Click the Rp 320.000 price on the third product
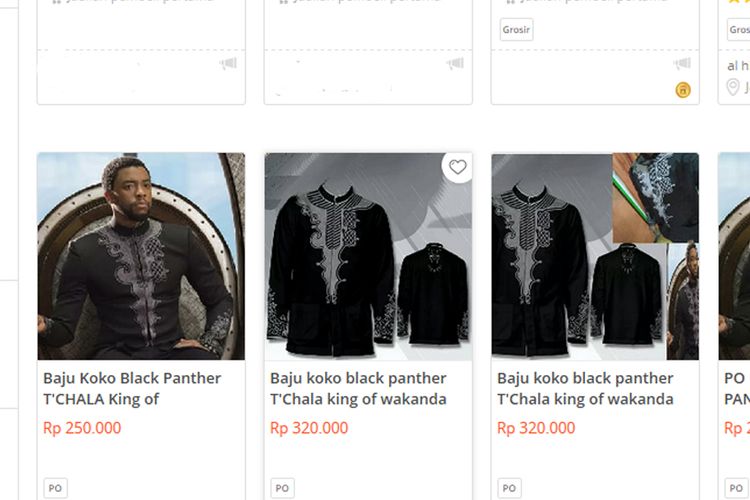The height and width of the screenshot is (500, 750). (x=536, y=428)
